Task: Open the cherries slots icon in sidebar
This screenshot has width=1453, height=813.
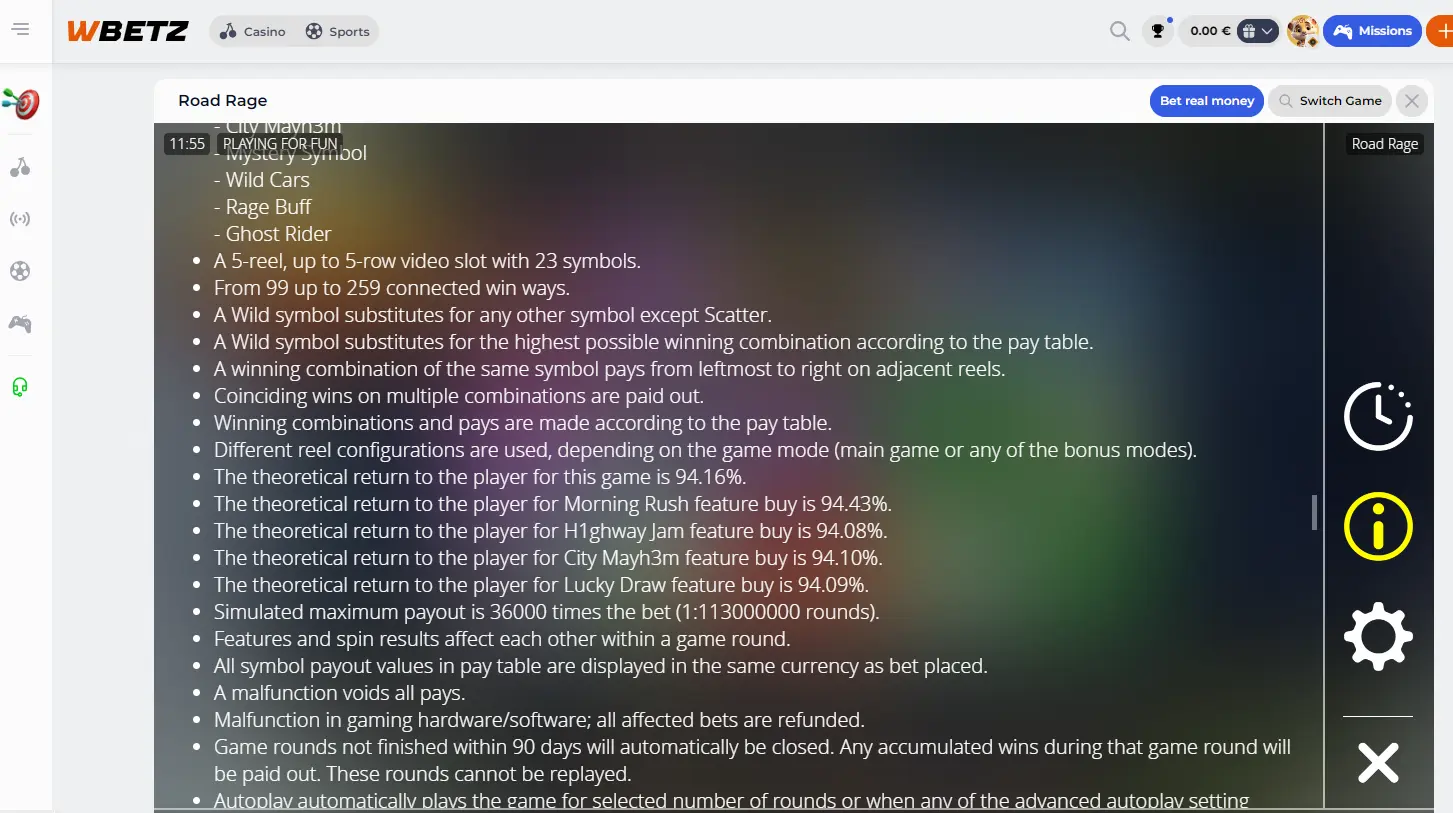Action: click(20, 167)
